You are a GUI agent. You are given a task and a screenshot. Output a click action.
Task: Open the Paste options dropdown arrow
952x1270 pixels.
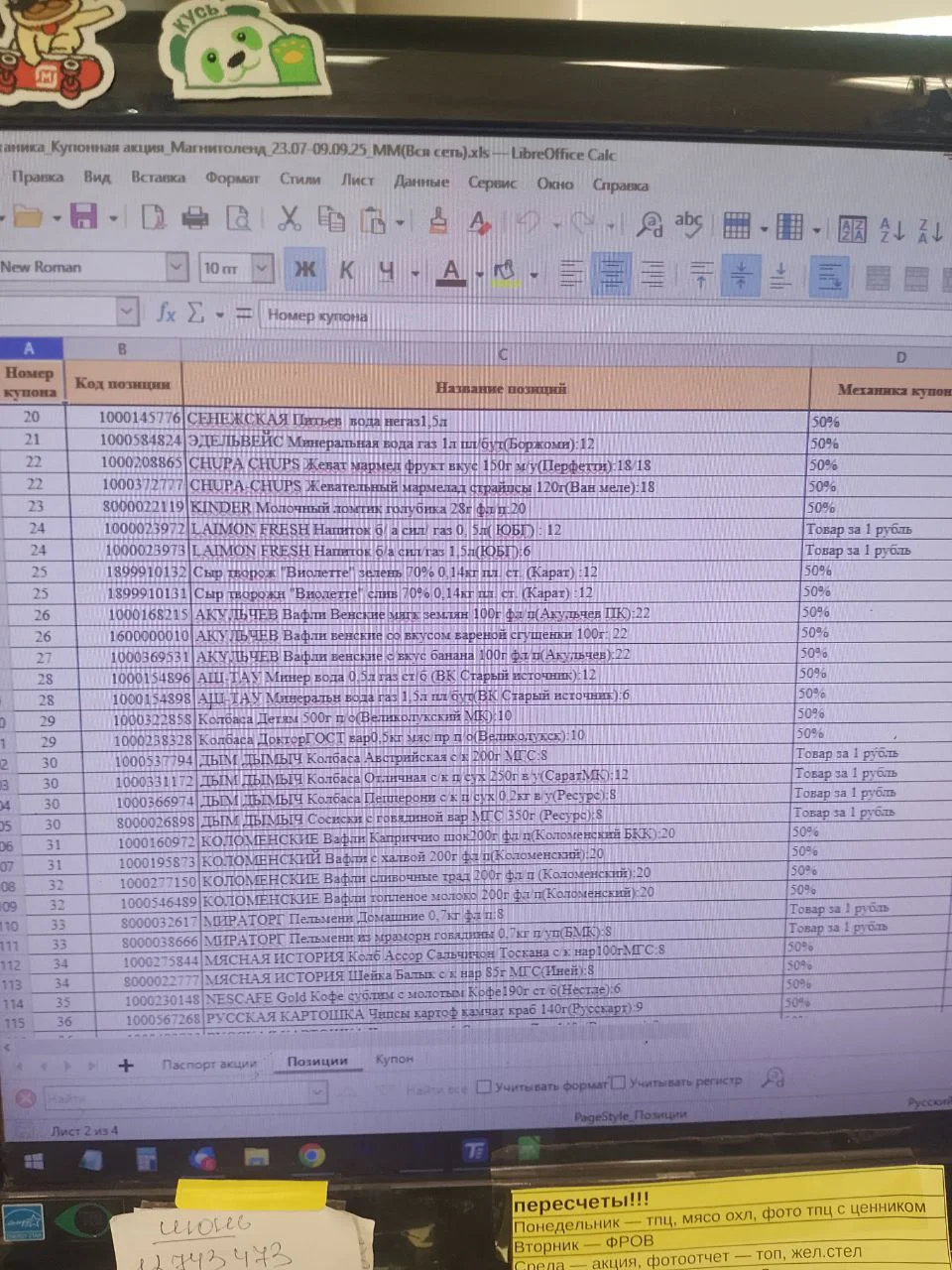pos(400,221)
